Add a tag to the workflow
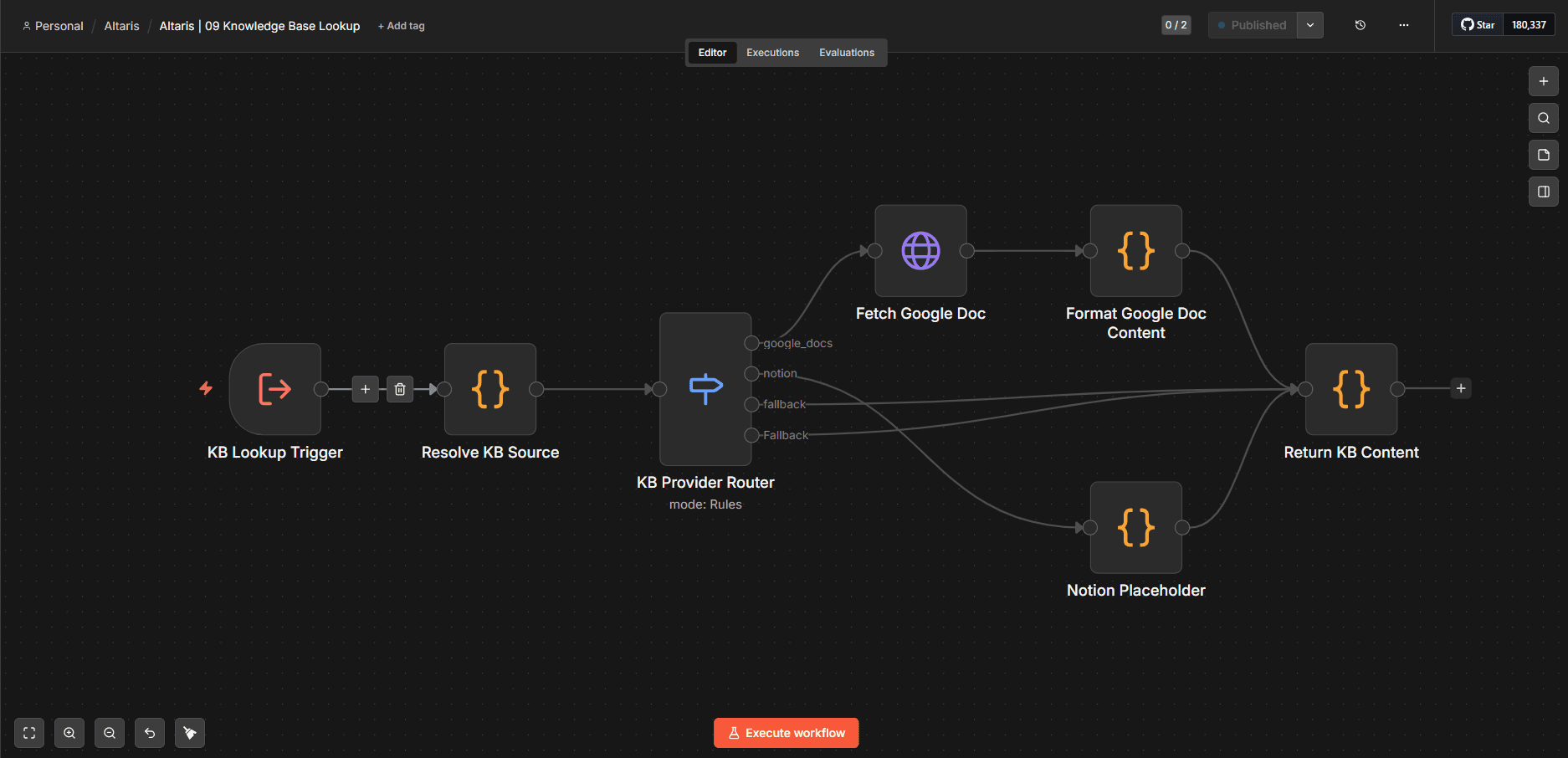 click(401, 26)
